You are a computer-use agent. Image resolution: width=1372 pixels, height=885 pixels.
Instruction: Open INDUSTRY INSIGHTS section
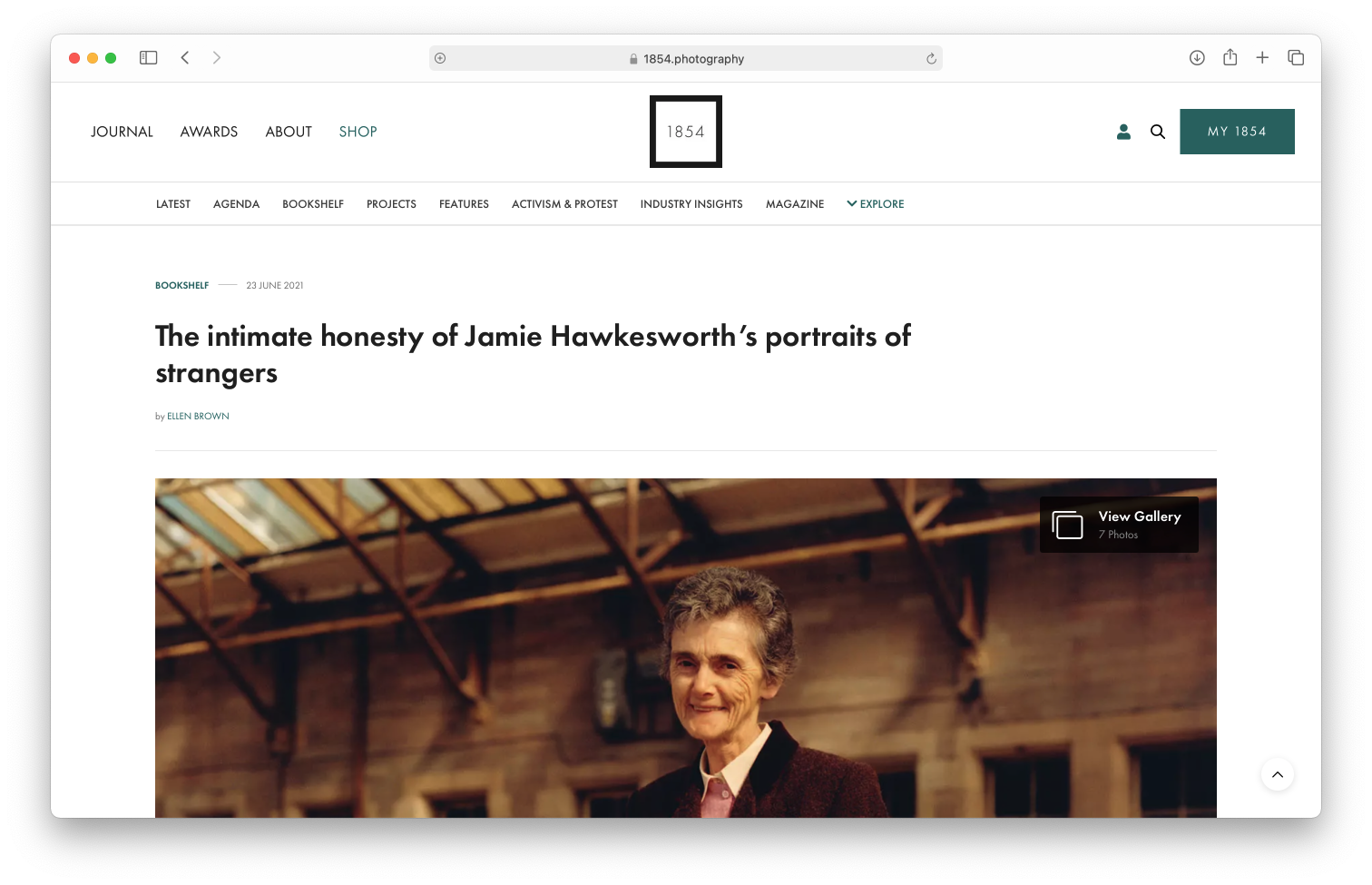[x=691, y=204]
